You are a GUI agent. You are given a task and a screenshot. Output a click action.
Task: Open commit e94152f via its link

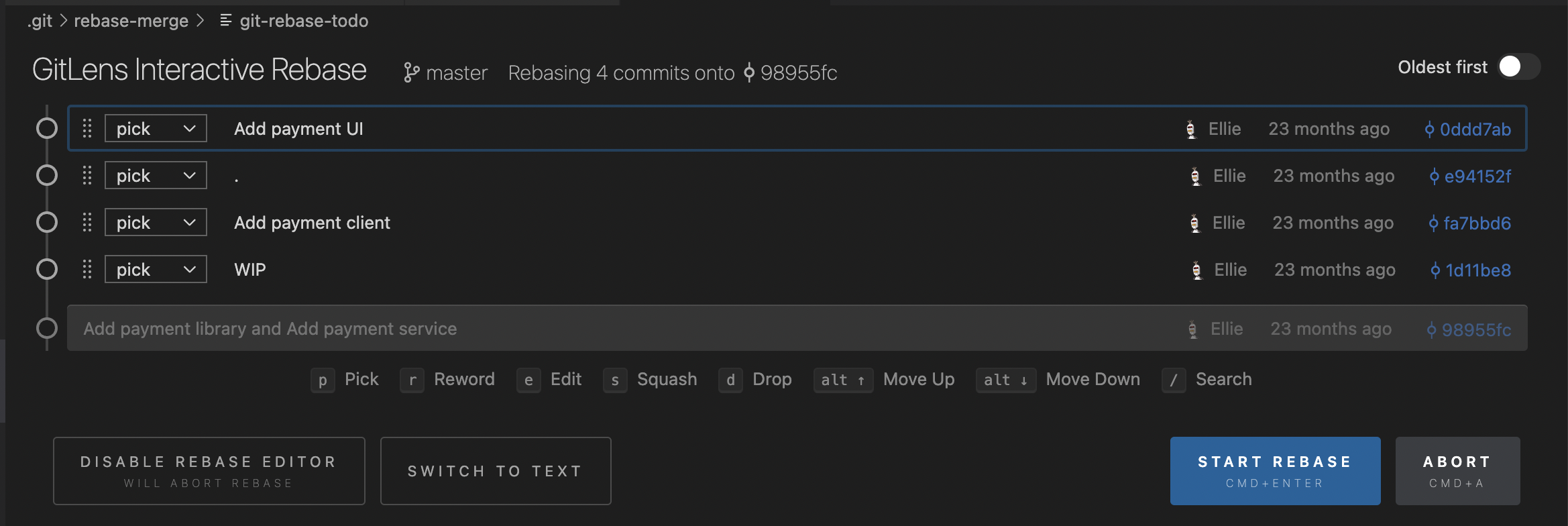(1475, 176)
